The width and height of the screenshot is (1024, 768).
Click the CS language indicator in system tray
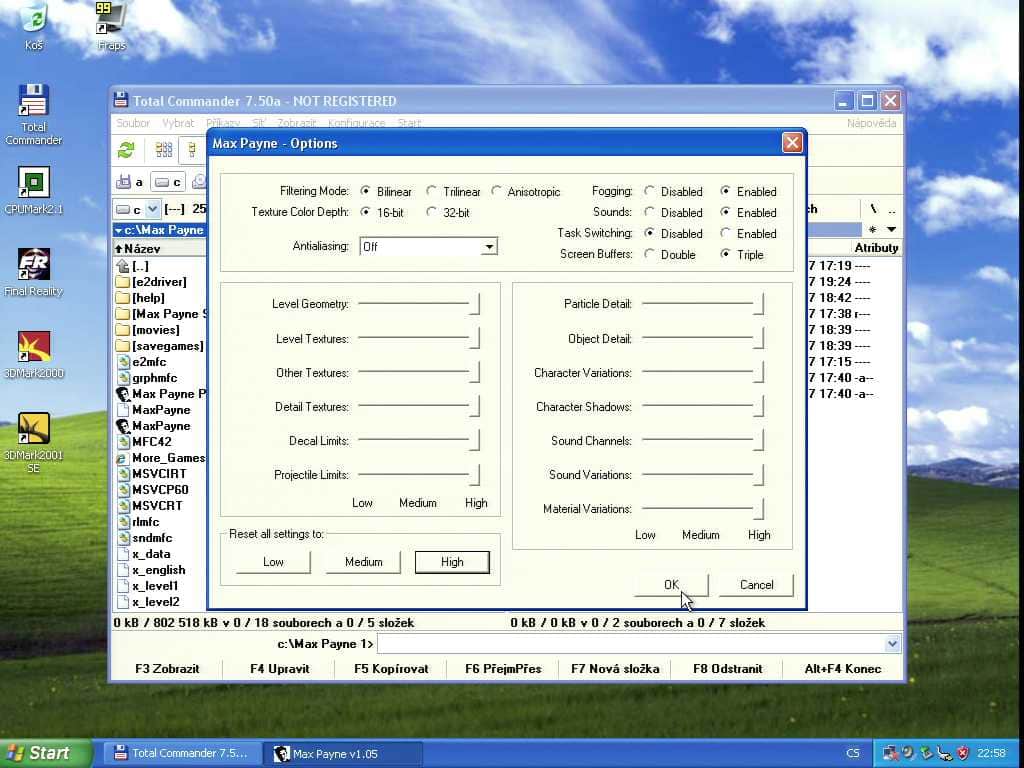click(852, 753)
